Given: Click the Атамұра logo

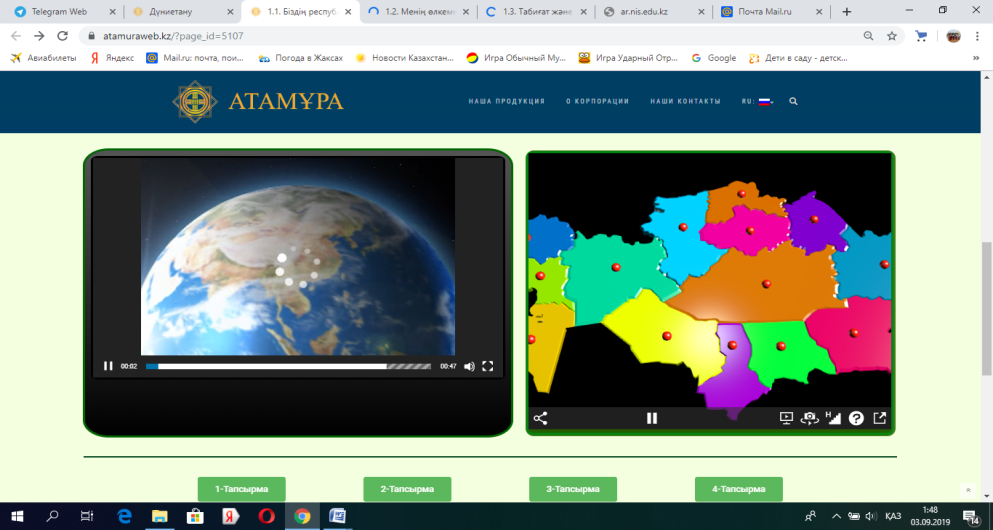Looking at the screenshot, I should pyautogui.click(x=258, y=101).
